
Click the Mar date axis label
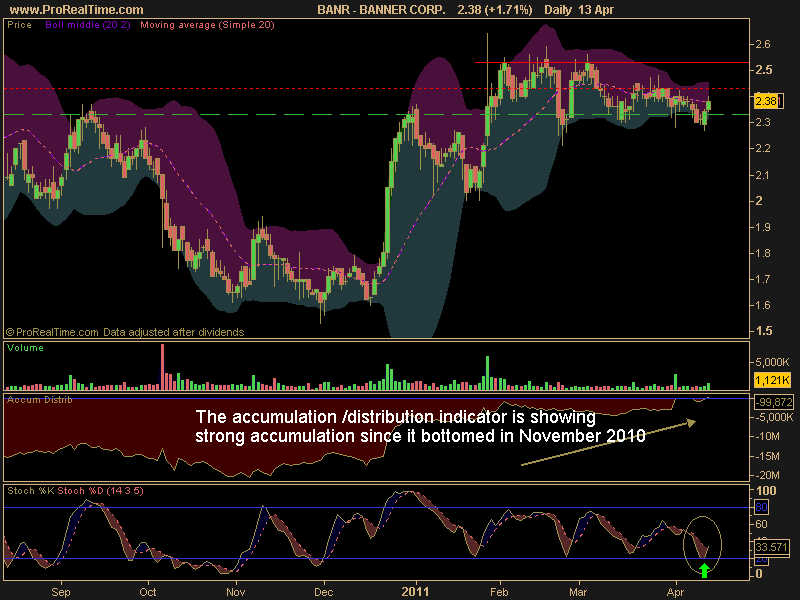[578, 592]
